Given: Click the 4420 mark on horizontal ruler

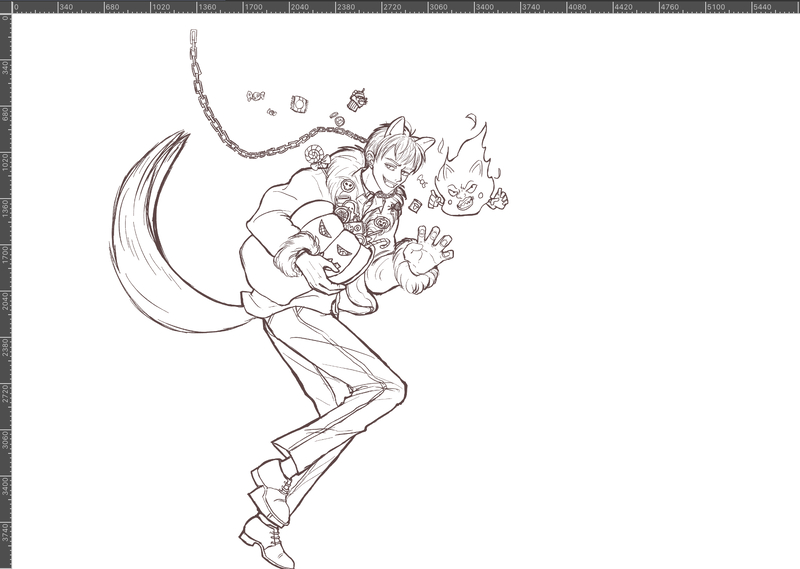Looking at the screenshot, I should pyautogui.click(x=623, y=8).
